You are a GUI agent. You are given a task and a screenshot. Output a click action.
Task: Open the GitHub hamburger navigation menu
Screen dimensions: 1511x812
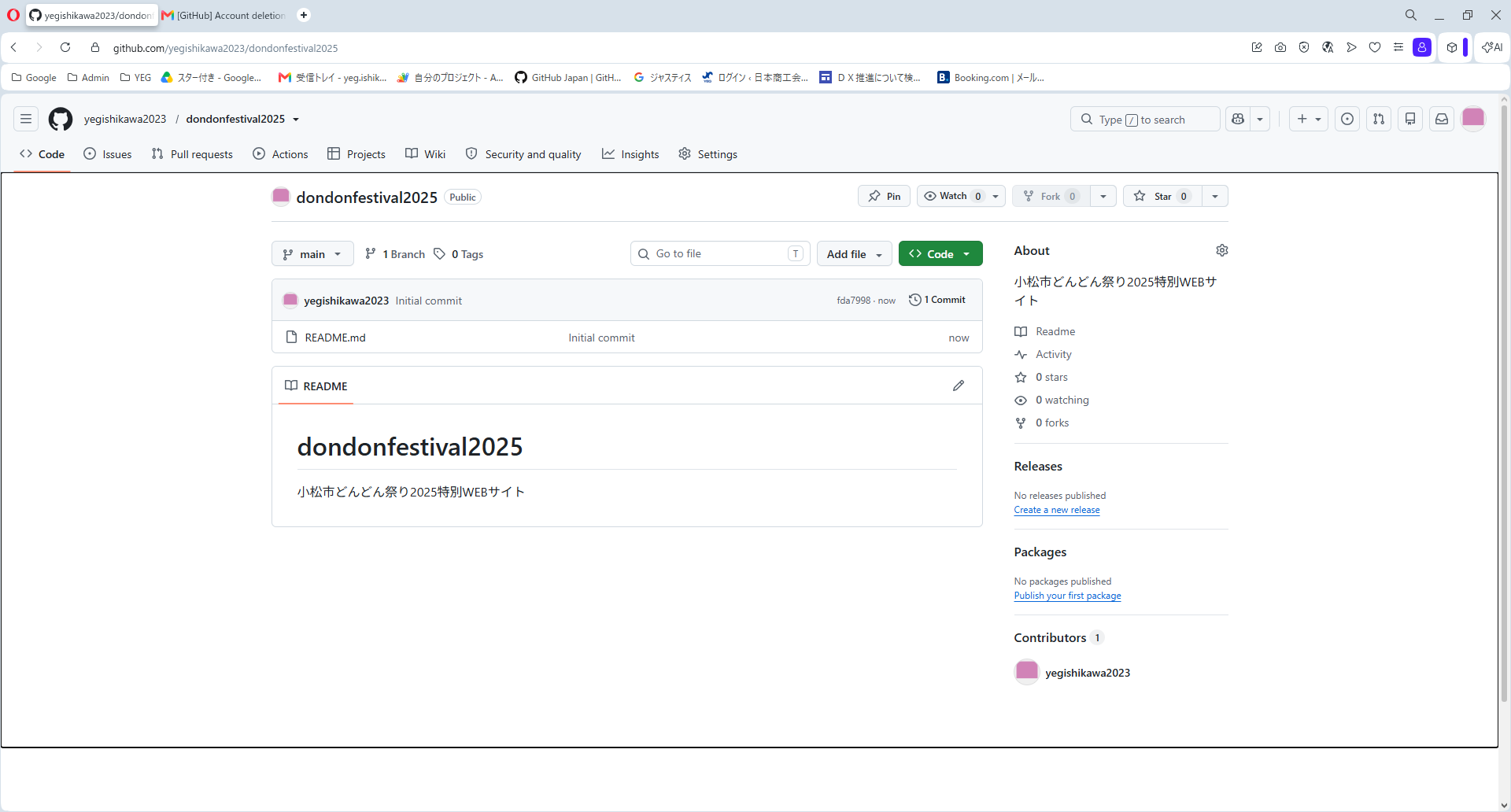(26, 119)
